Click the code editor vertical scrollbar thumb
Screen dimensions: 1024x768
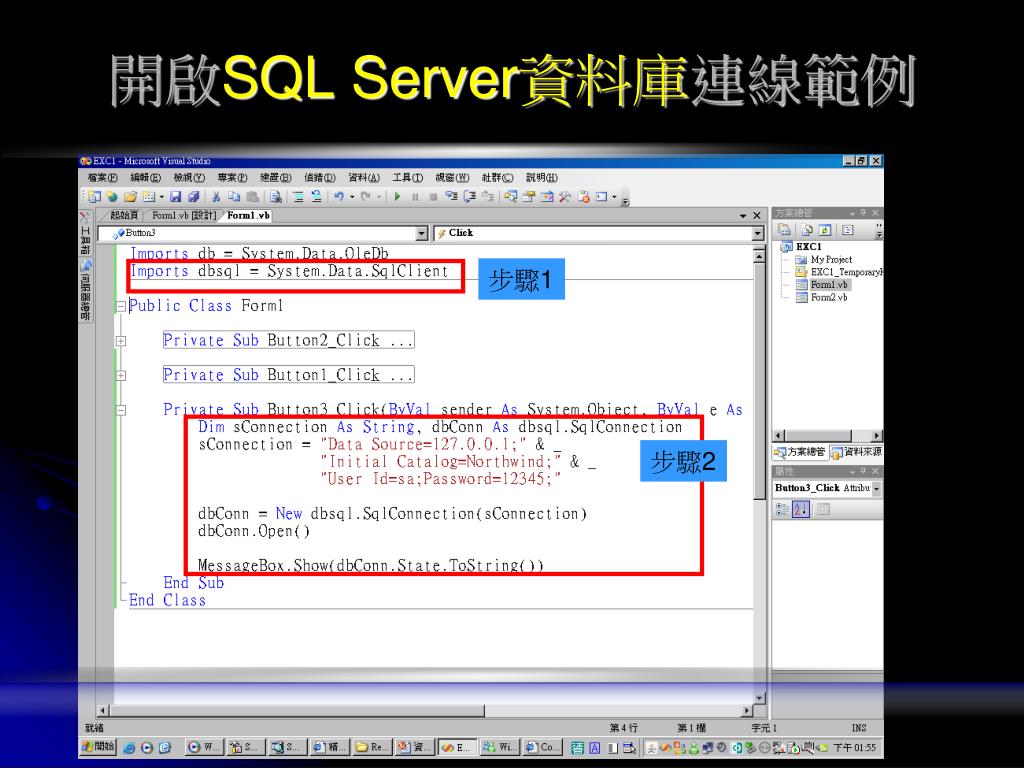[758, 381]
